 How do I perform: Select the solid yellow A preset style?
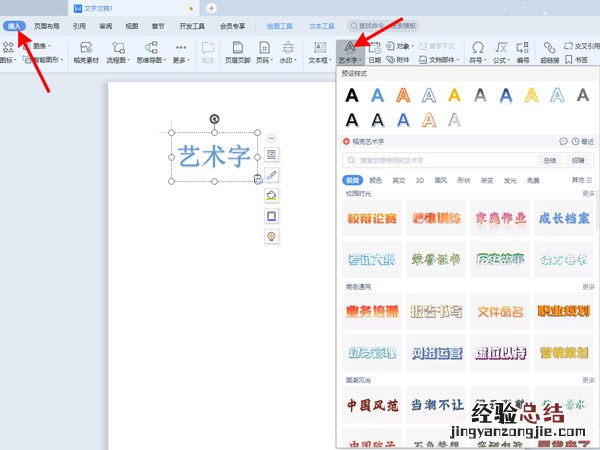[453, 95]
